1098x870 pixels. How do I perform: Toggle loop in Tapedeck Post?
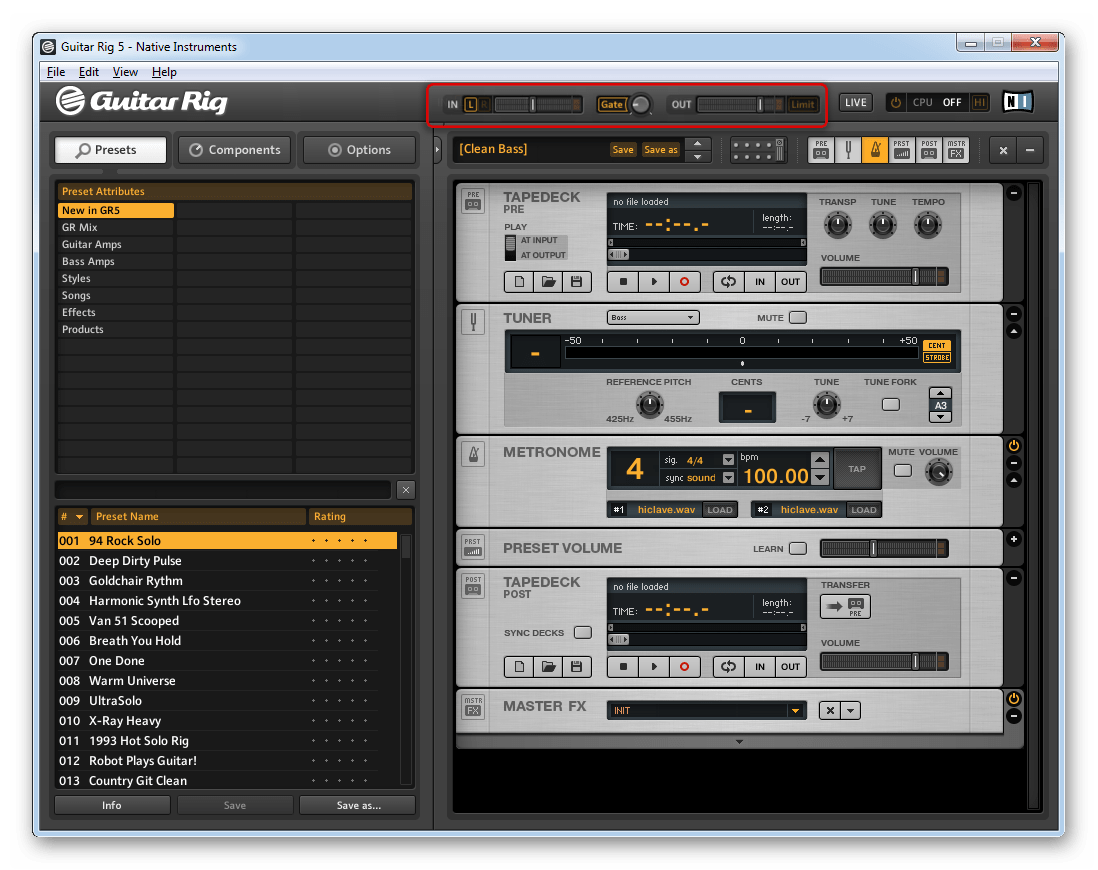[x=729, y=667]
